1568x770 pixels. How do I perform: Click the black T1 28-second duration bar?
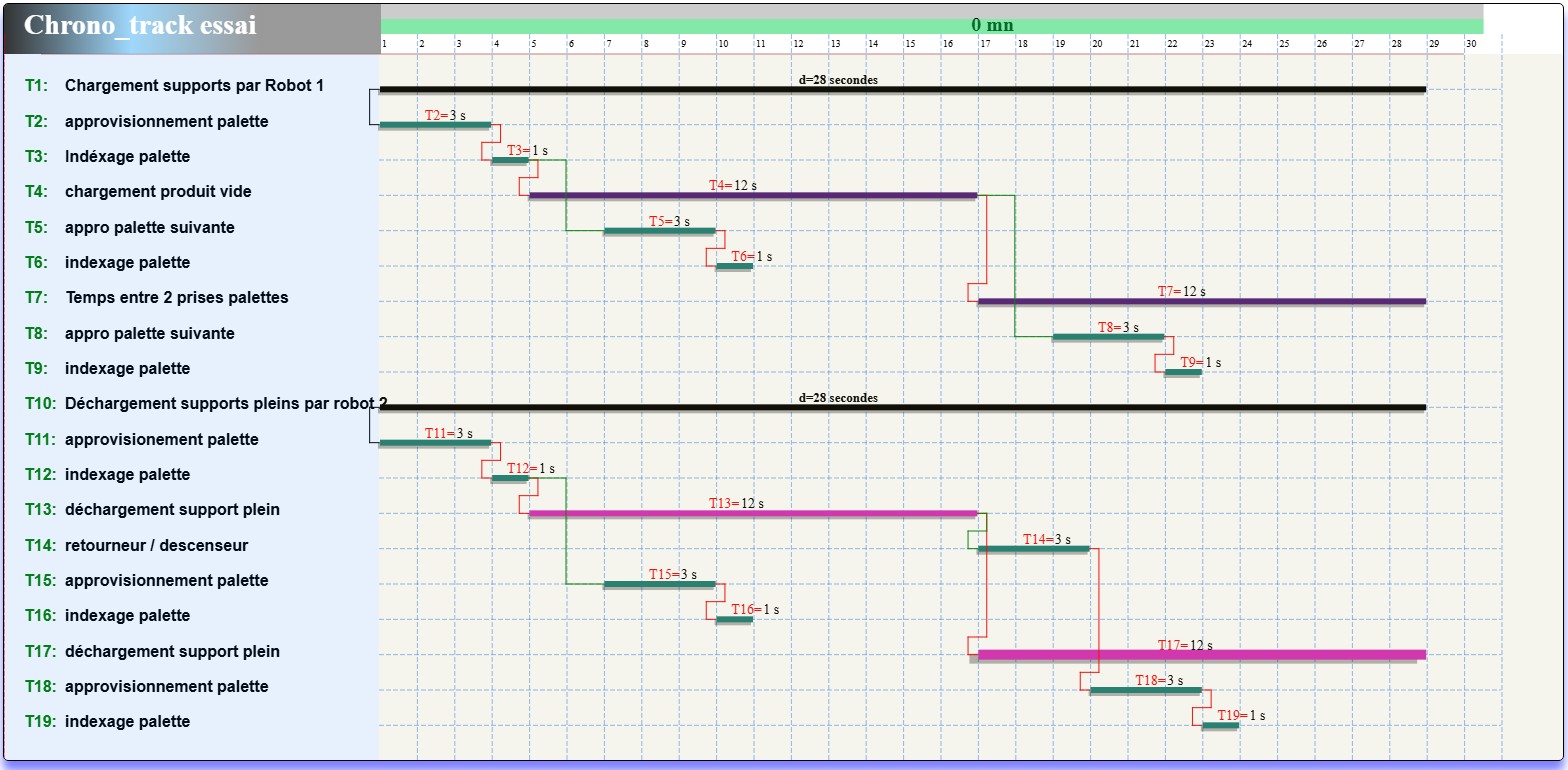pyautogui.click(x=902, y=89)
